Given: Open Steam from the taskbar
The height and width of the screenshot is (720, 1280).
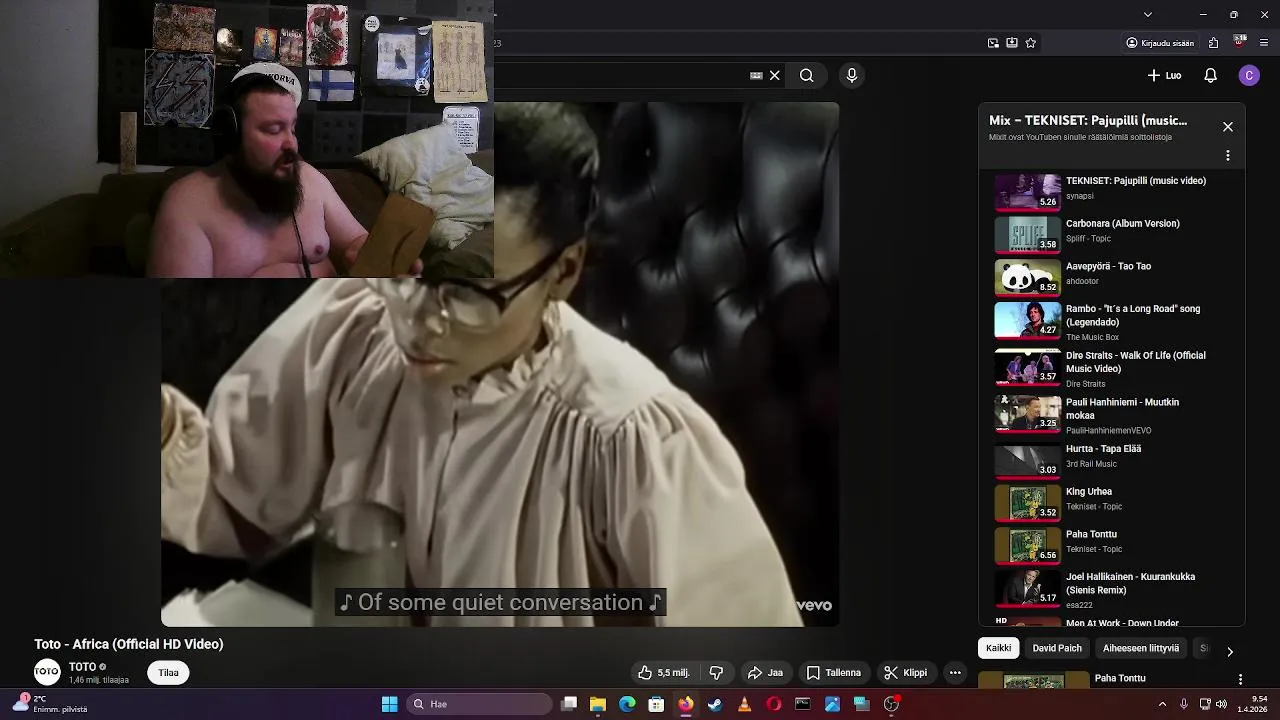Looking at the screenshot, I should (x=715, y=704).
